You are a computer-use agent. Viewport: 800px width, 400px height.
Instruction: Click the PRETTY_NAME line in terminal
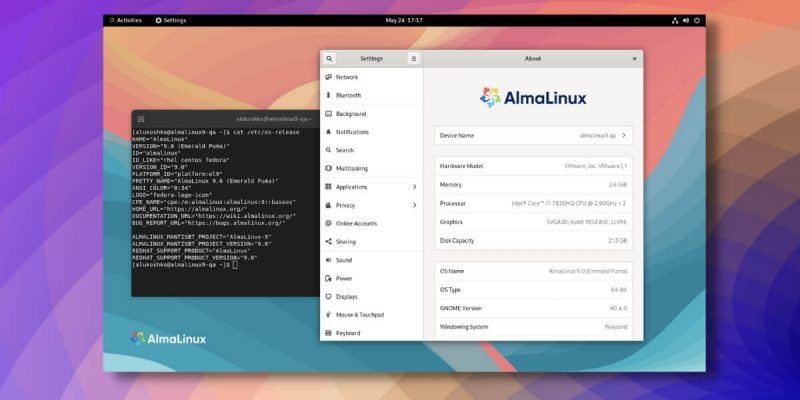(206, 181)
